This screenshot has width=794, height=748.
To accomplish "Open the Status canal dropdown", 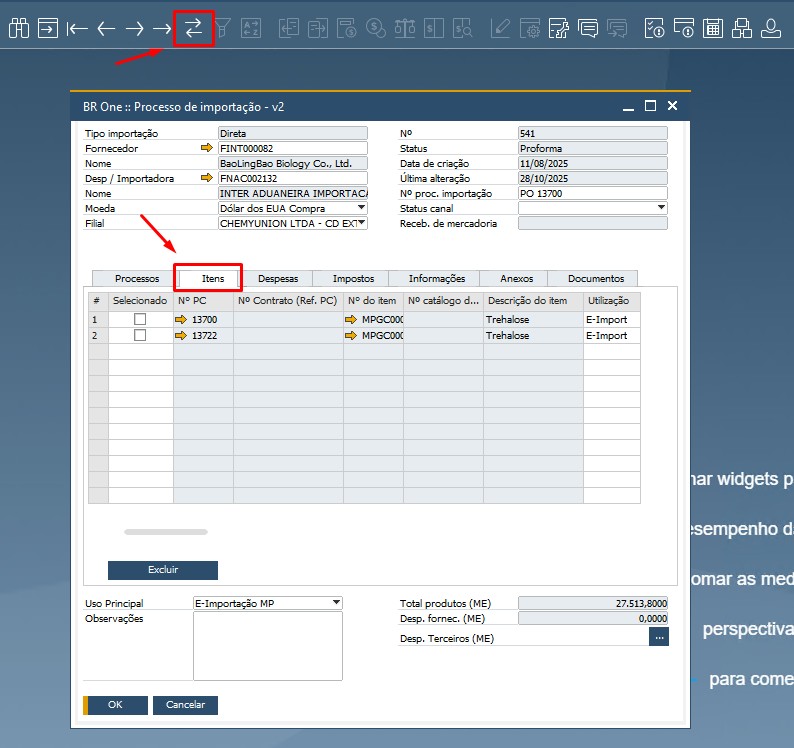I will point(661,208).
